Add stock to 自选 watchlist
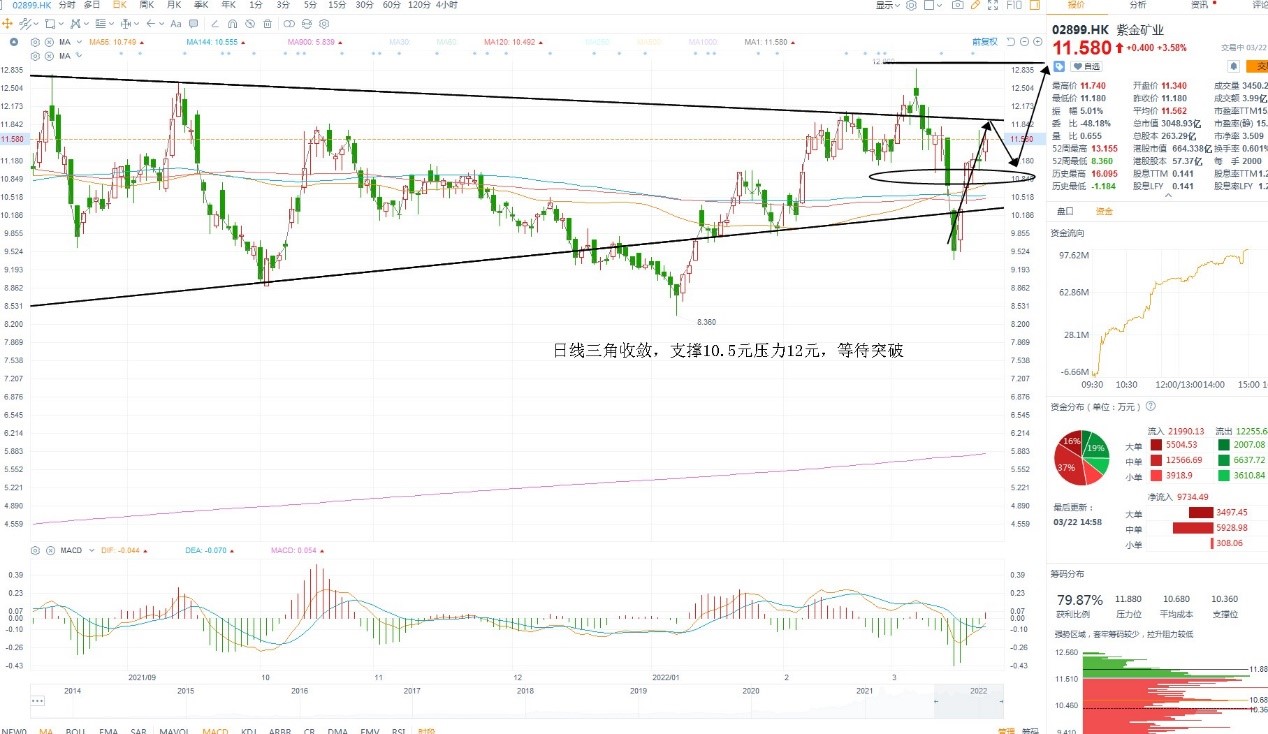 click(x=1086, y=67)
